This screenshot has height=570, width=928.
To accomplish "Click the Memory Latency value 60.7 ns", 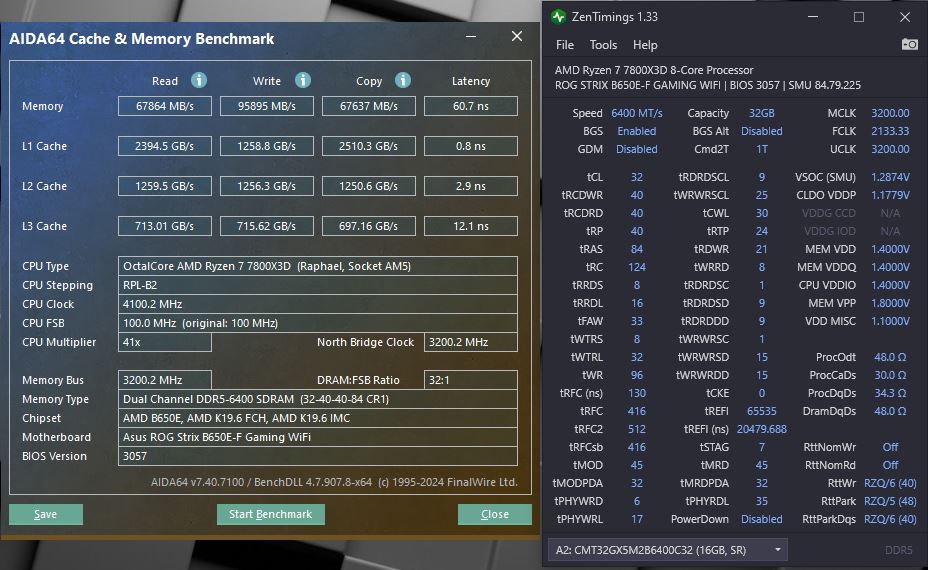I will (471, 107).
